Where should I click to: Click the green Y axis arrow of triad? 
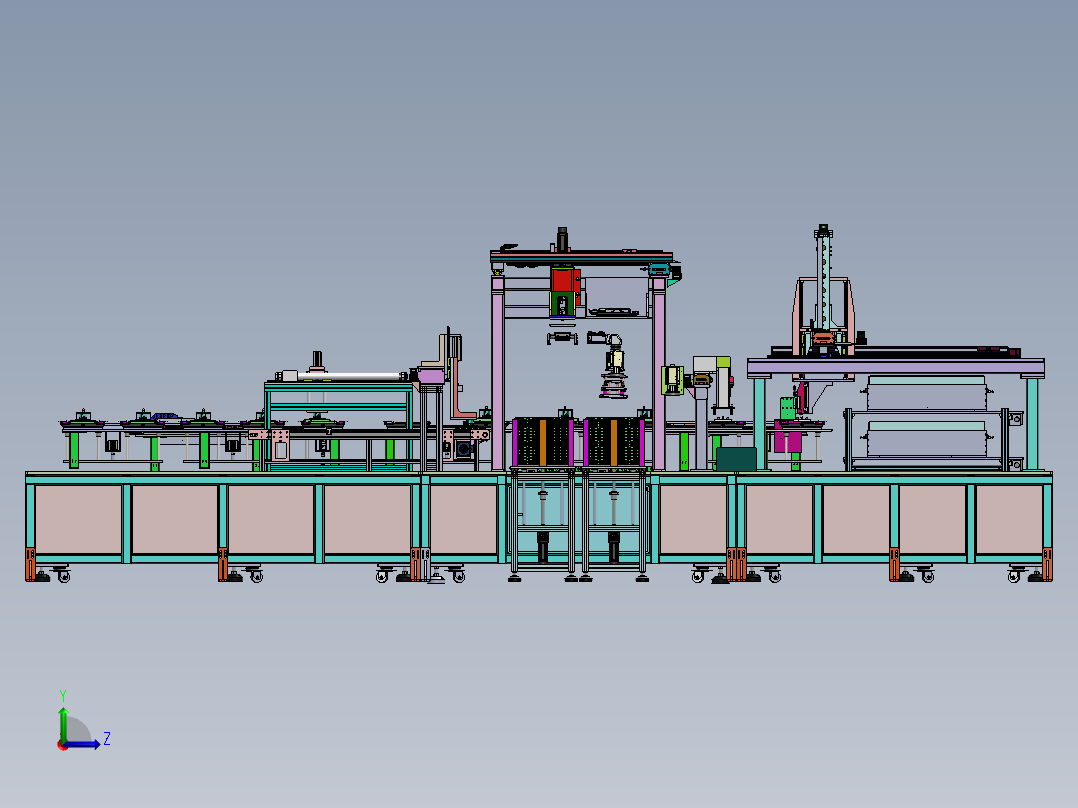point(63,725)
